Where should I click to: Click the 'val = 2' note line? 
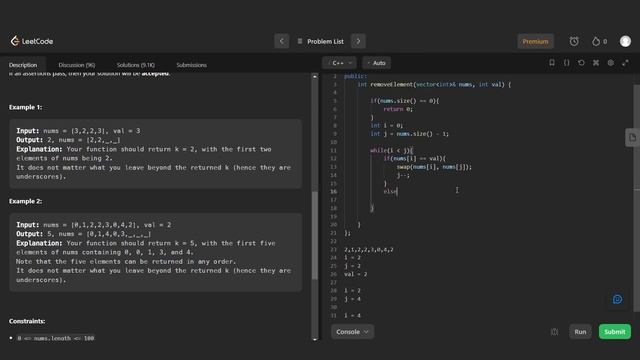click(355, 274)
